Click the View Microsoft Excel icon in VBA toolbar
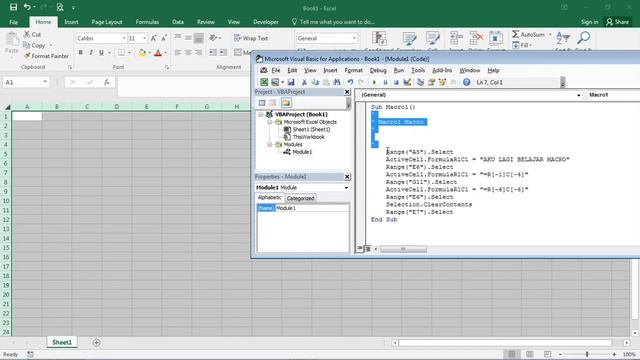Image resolution: width=640 pixels, height=360 pixels. 264,82
